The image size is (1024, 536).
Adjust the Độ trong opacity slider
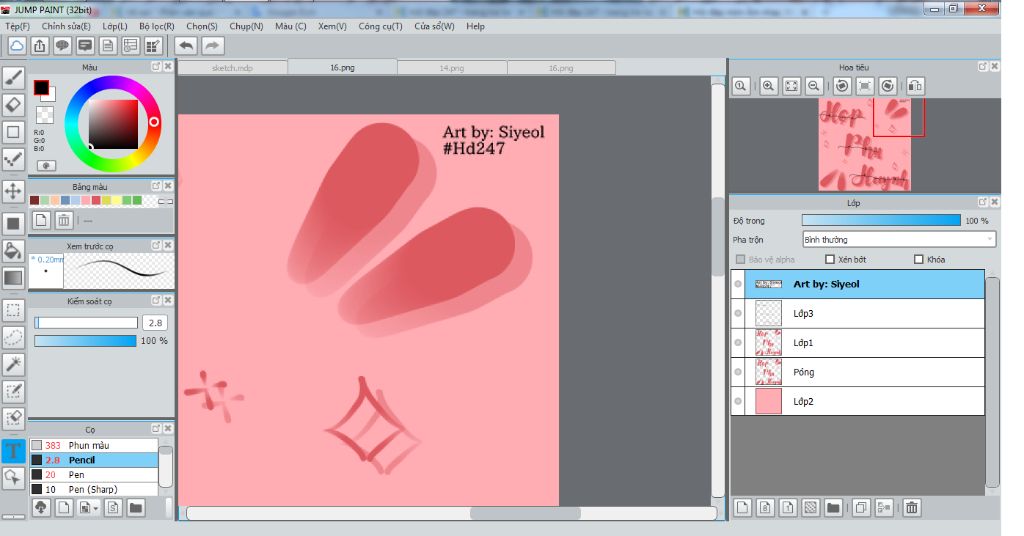click(881, 221)
